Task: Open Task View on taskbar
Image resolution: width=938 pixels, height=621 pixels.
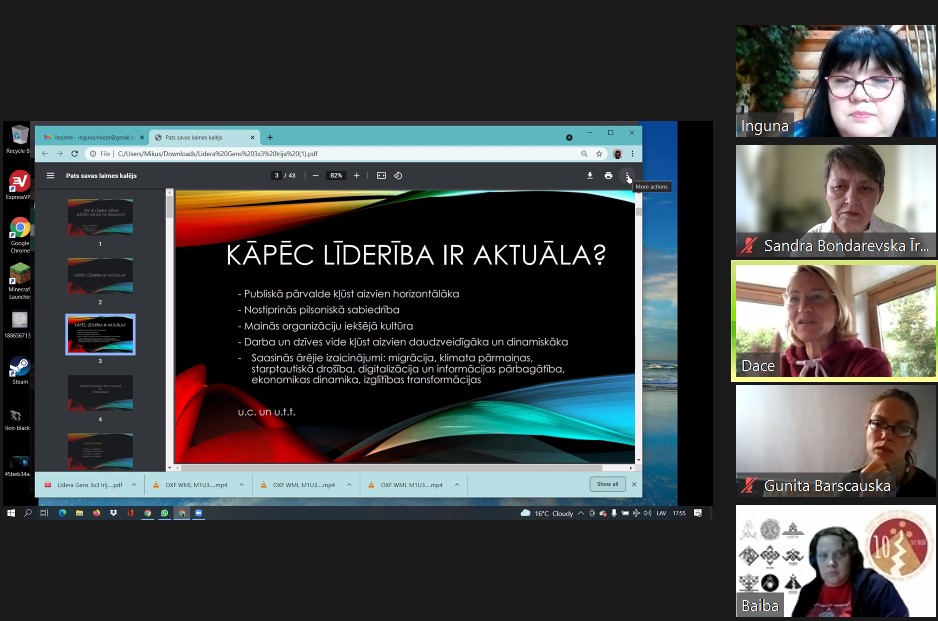Action: click(44, 513)
